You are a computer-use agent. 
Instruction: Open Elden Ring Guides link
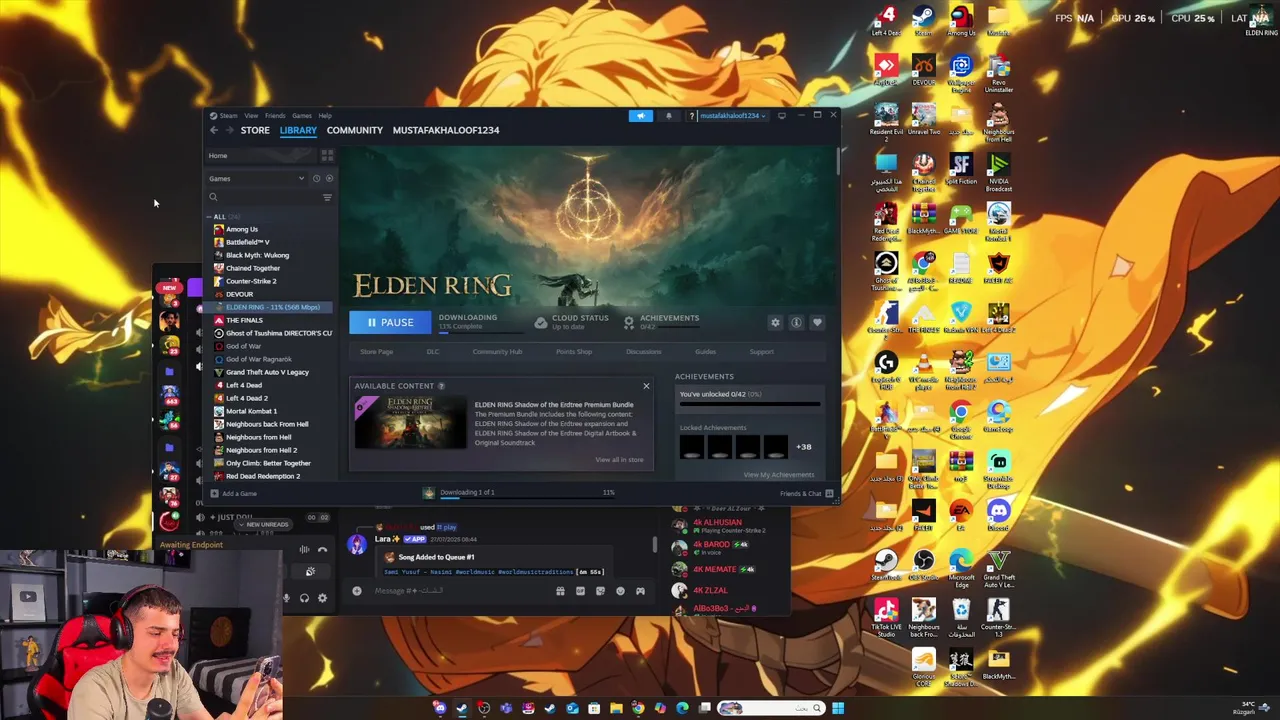tap(705, 352)
